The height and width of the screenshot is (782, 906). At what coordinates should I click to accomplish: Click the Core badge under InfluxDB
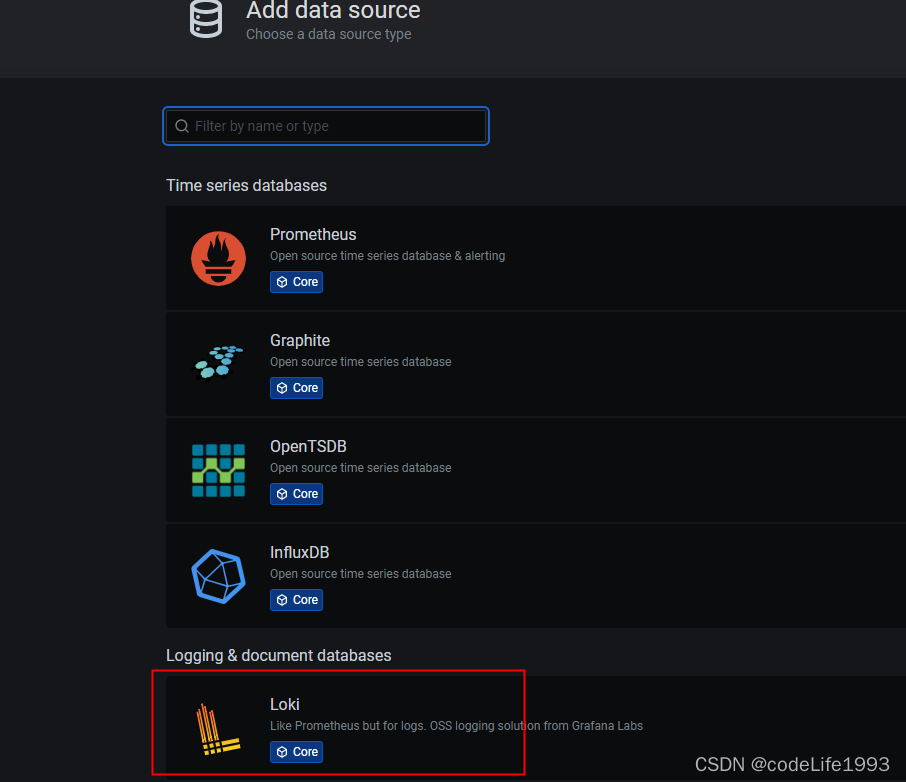296,600
